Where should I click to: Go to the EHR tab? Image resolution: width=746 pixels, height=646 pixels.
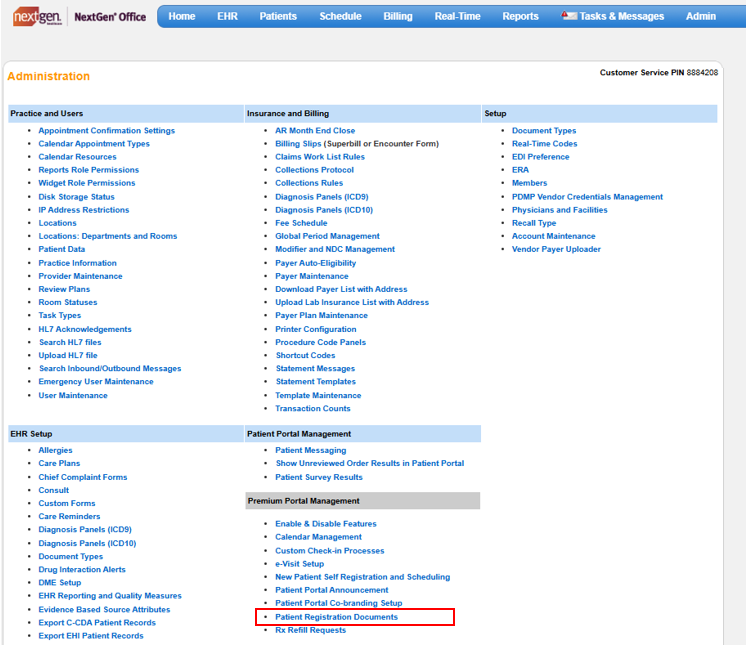(227, 16)
